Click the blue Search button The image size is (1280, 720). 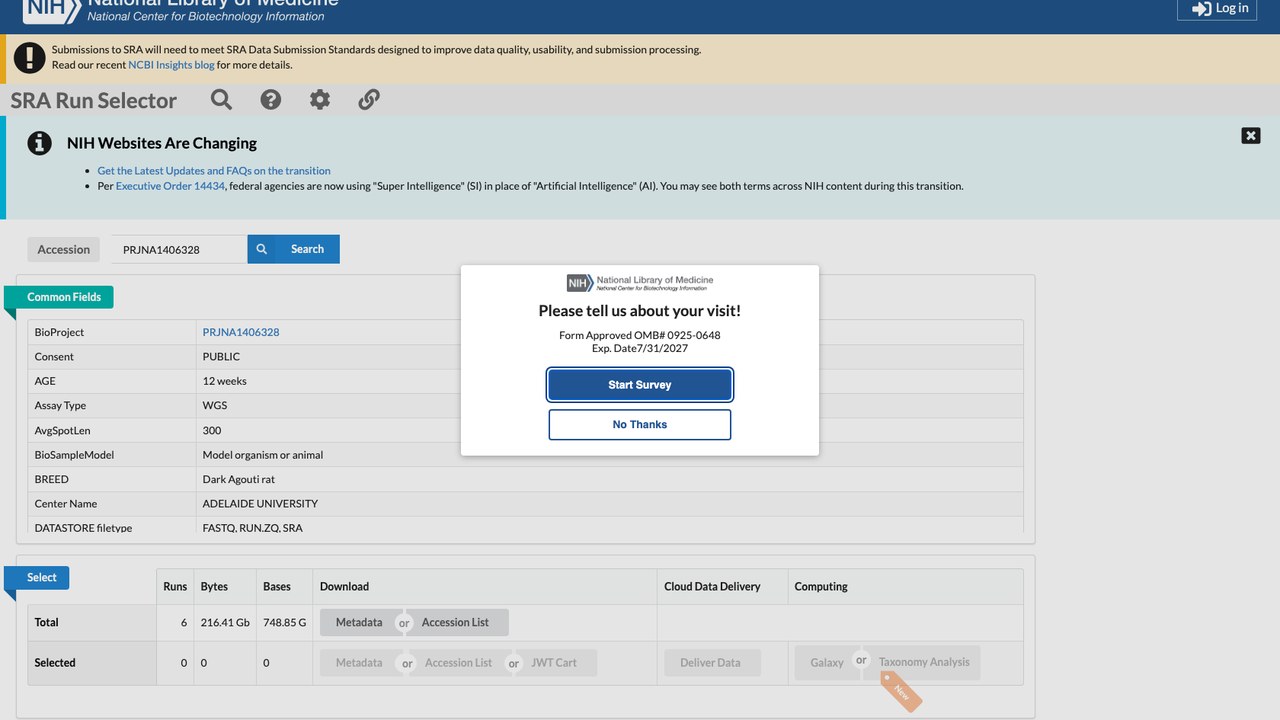tap(294, 249)
